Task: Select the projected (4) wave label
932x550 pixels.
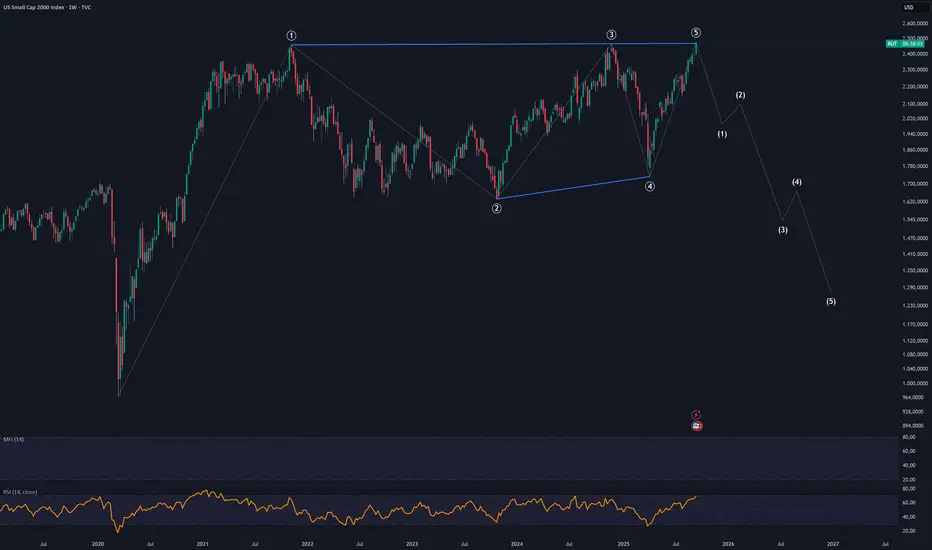Action: click(x=796, y=182)
